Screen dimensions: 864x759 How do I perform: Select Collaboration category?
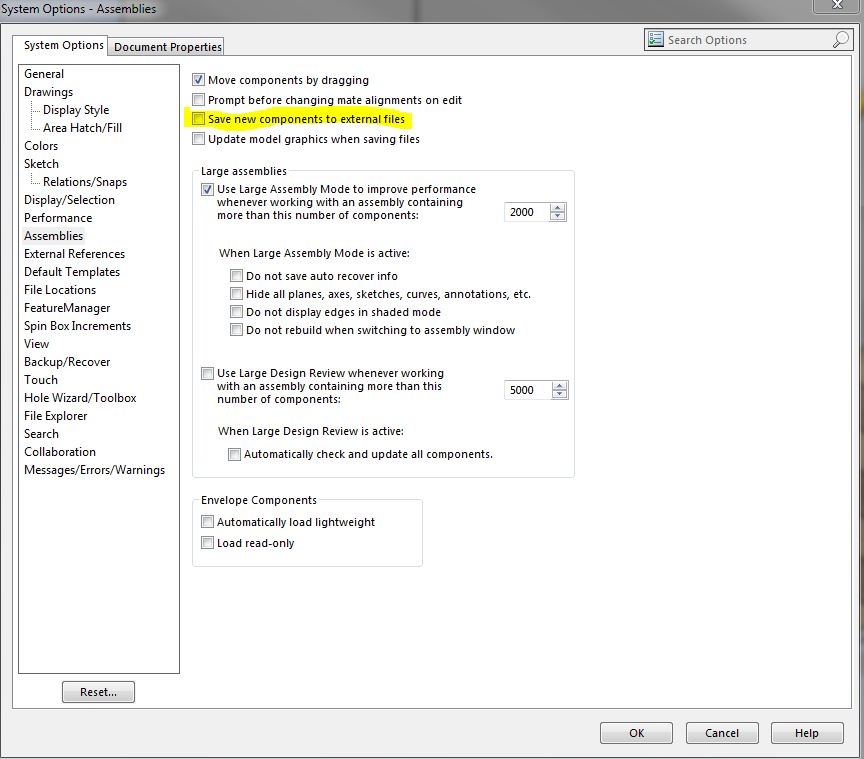click(x=60, y=452)
